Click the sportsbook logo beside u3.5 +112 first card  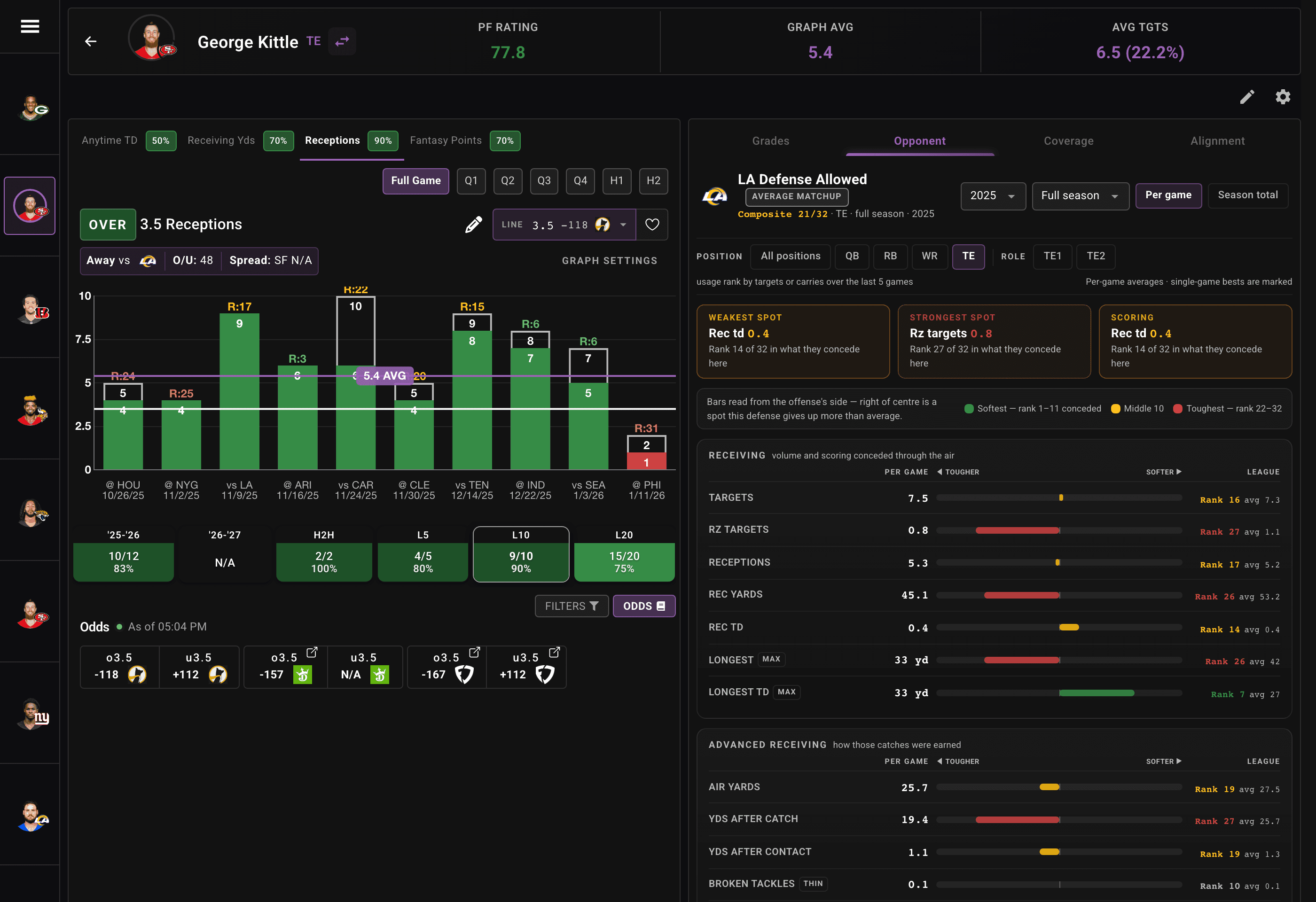click(218, 675)
